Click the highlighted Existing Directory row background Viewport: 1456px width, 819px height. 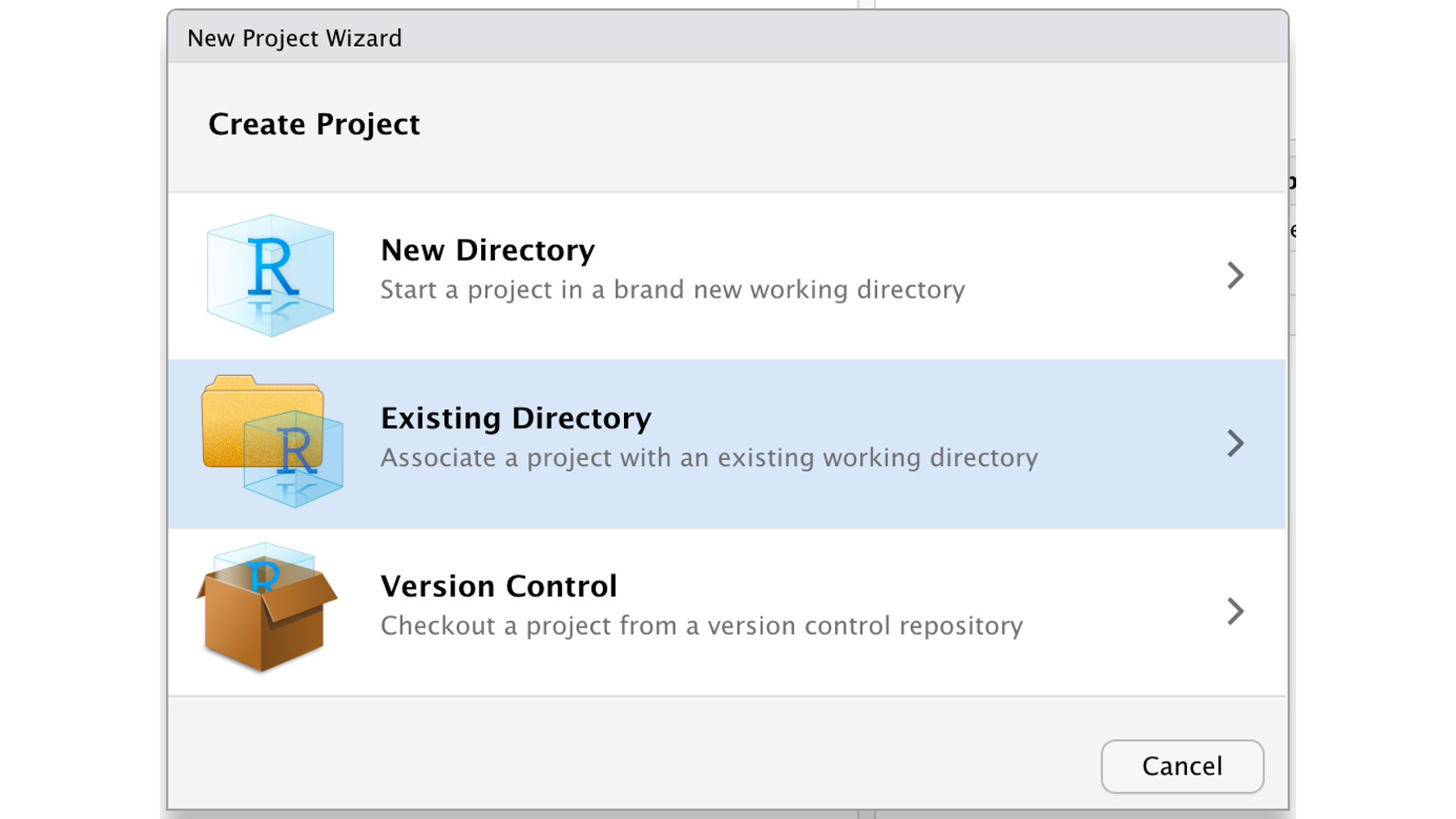point(727,444)
